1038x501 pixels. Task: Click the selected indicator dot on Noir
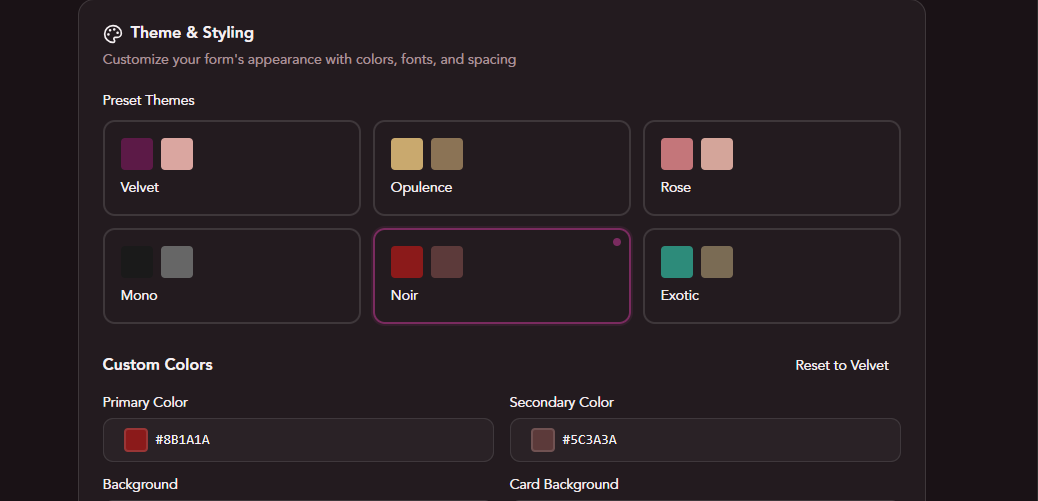point(617,242)
